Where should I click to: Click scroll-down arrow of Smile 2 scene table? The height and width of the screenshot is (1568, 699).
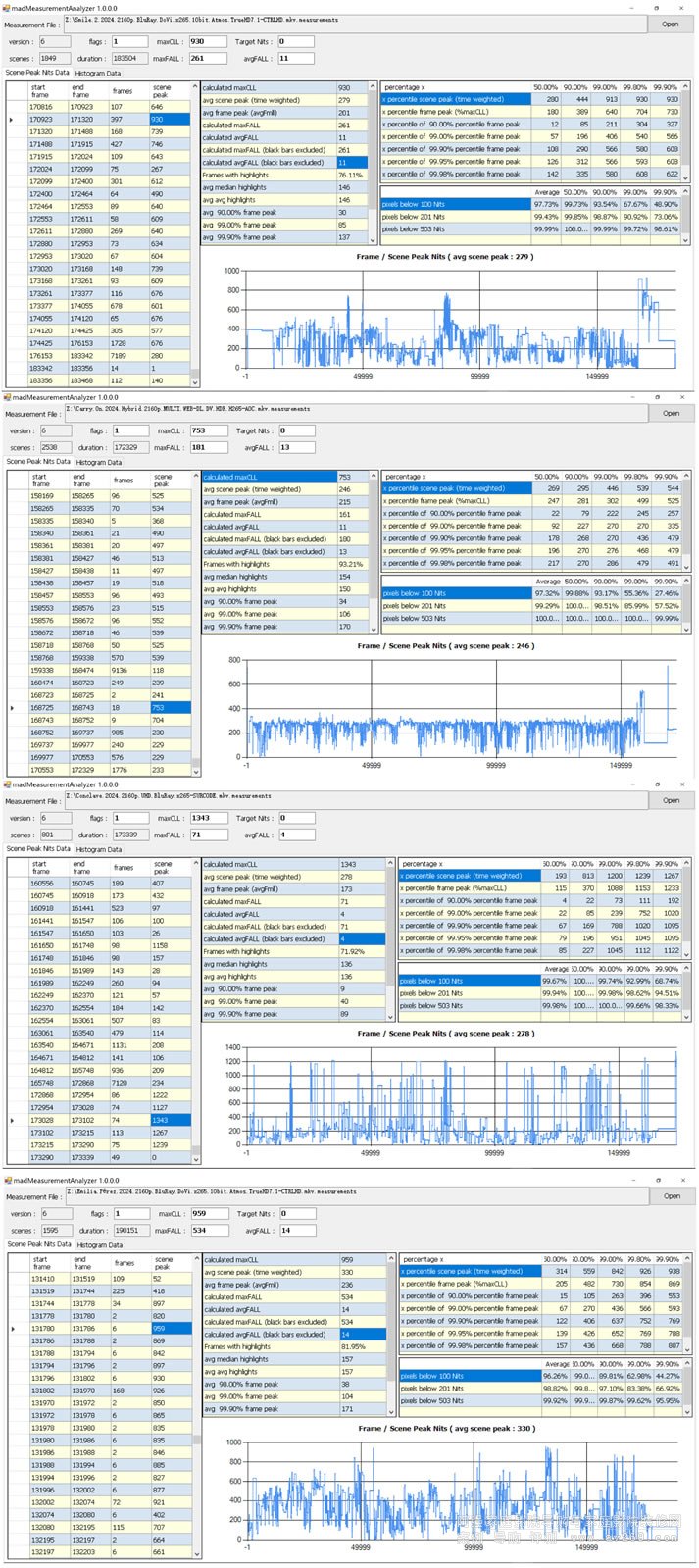(x=195, y=382)
